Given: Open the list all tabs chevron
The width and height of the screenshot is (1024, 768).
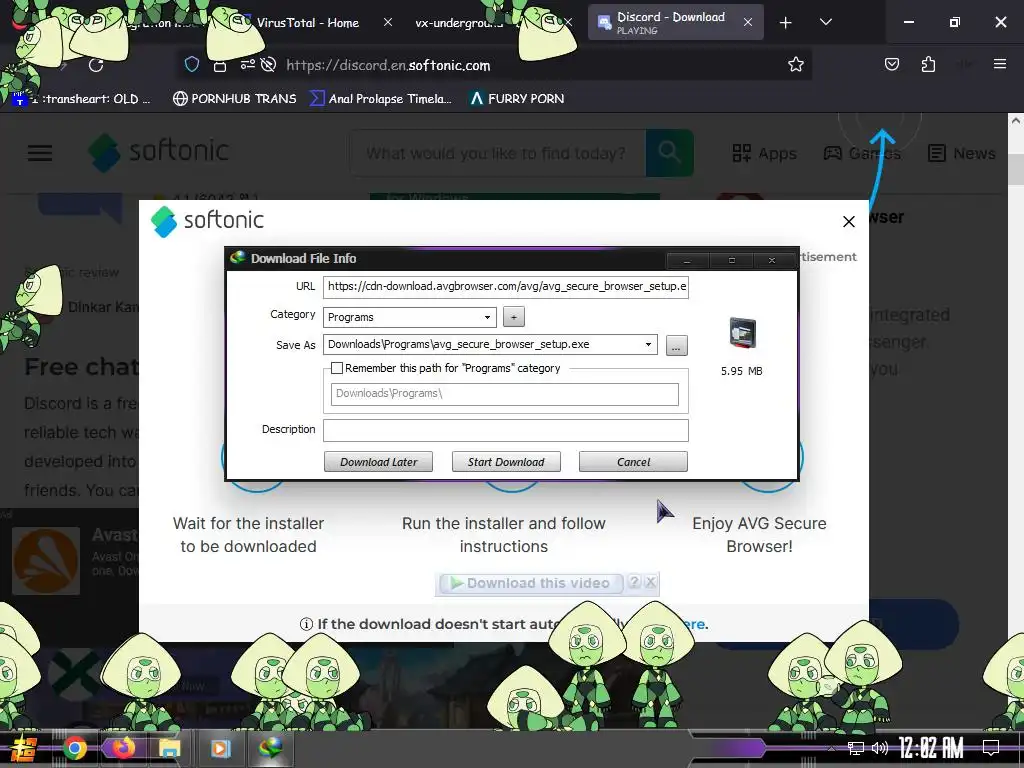Looking at the screenshot, I should point(825,22).
